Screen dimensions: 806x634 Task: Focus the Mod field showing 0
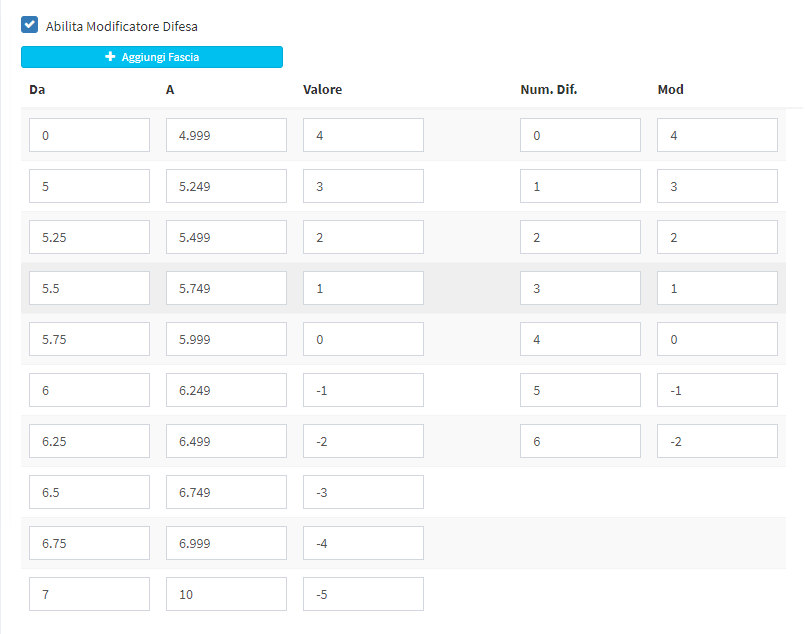pyautogui.click(x=717, y=339)
